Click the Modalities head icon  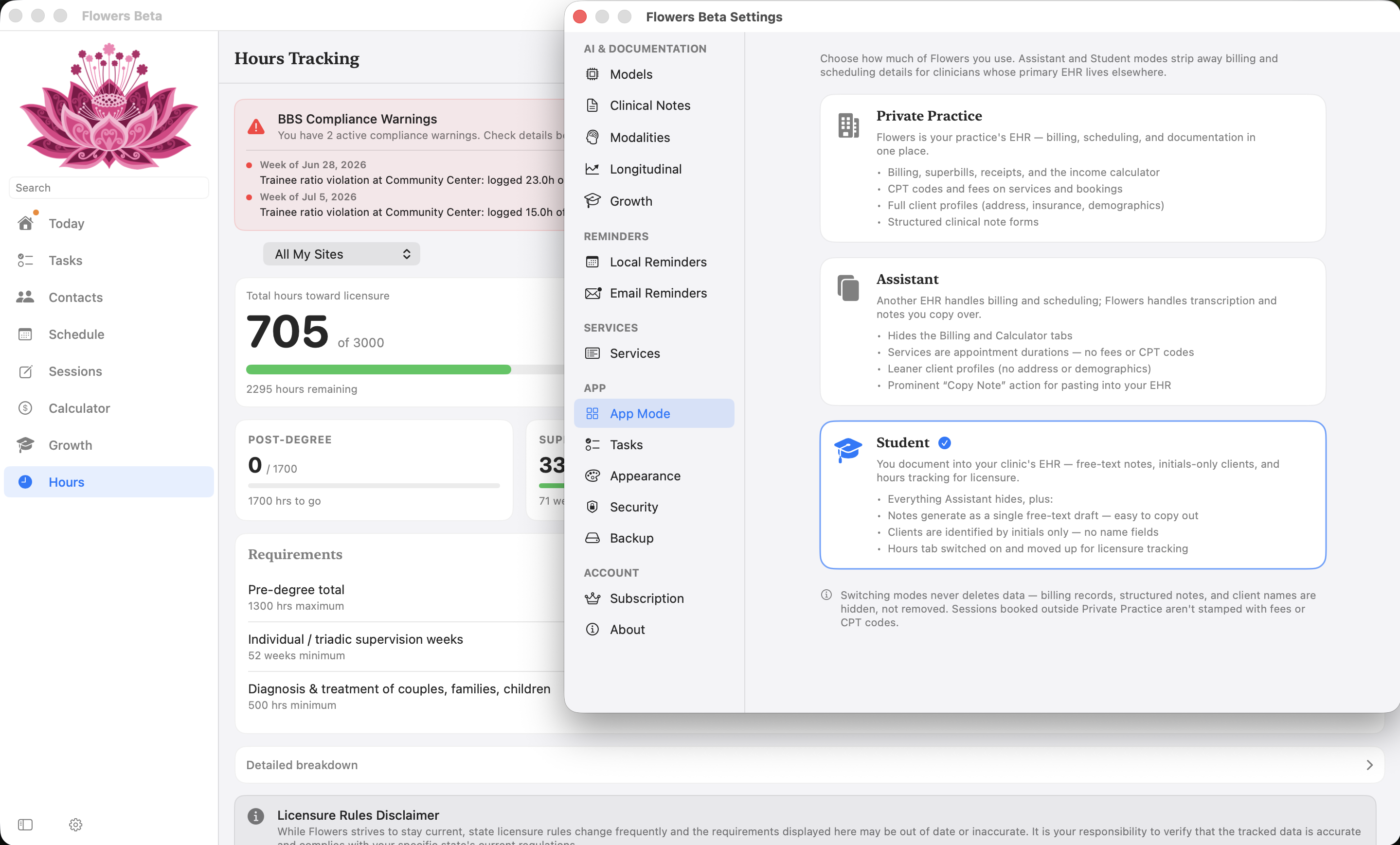click(x=592, y=137)
